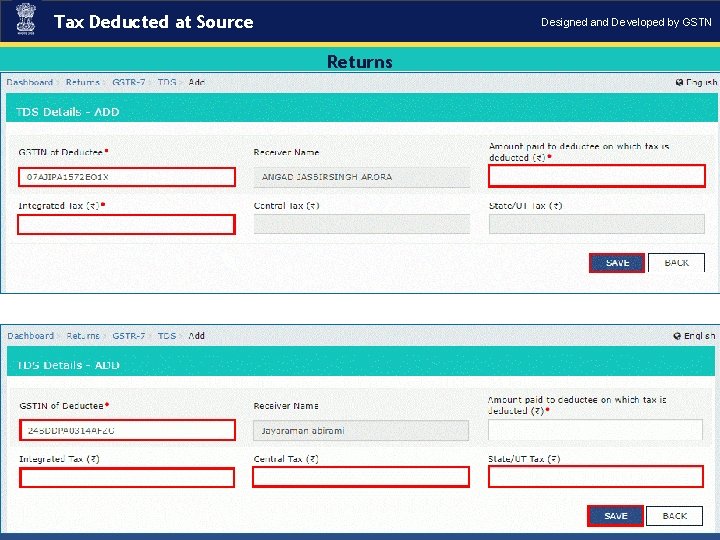Open GSTR-7 link in upper breadcrumb
Viewport: 720px width, 540px height.
129,82
